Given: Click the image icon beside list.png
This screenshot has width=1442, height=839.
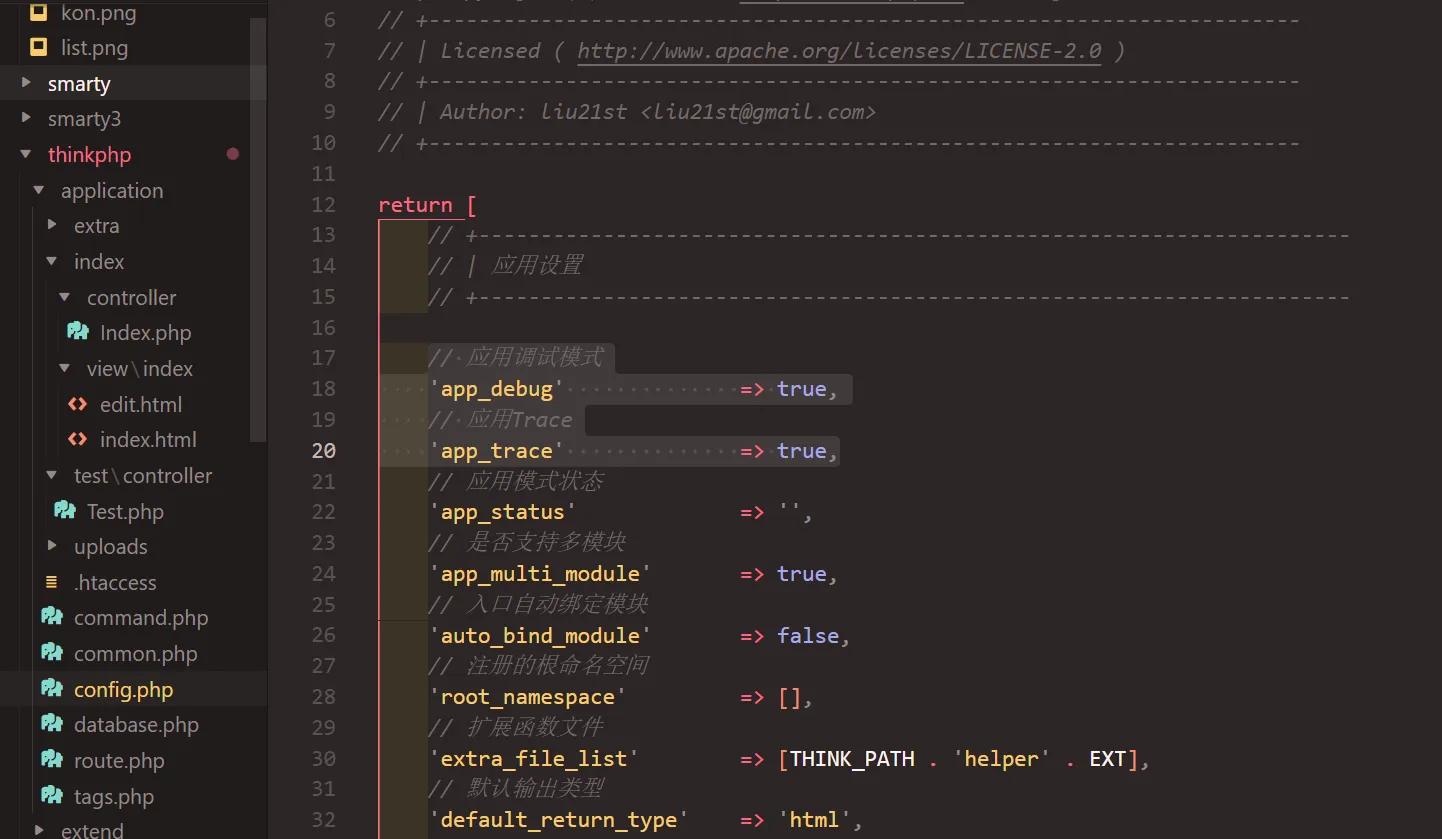Looking at the screenshot, I should [x=39, y=47].
